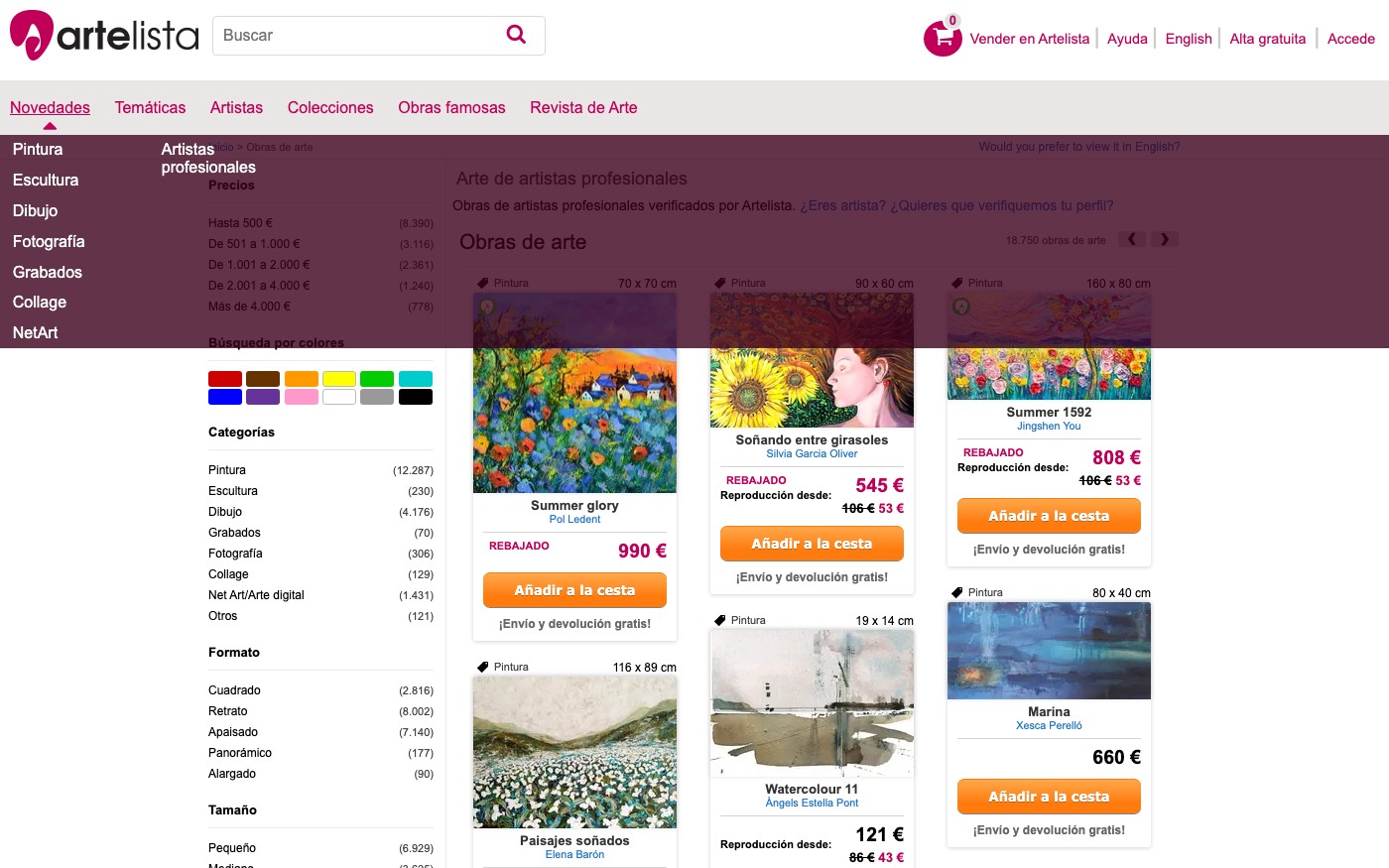Viewport: 1389px width, 868px height.
Task: Filter by blue color swatch
Action: coord(225,397)
